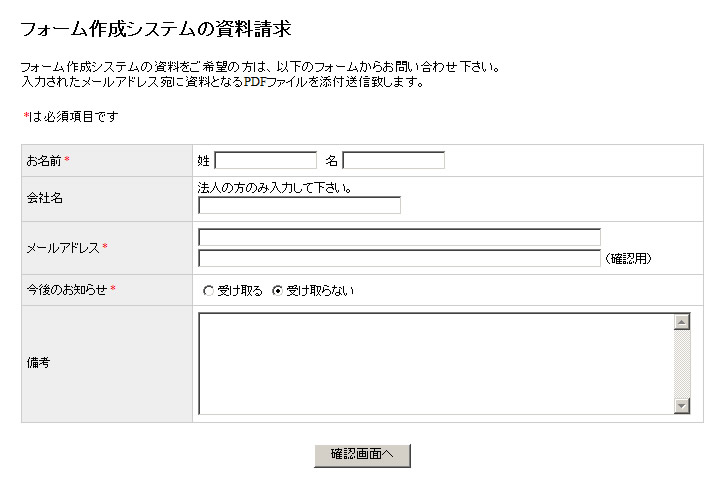
Task: Select the 受け取らない radio button
Action: pos(278,291)
